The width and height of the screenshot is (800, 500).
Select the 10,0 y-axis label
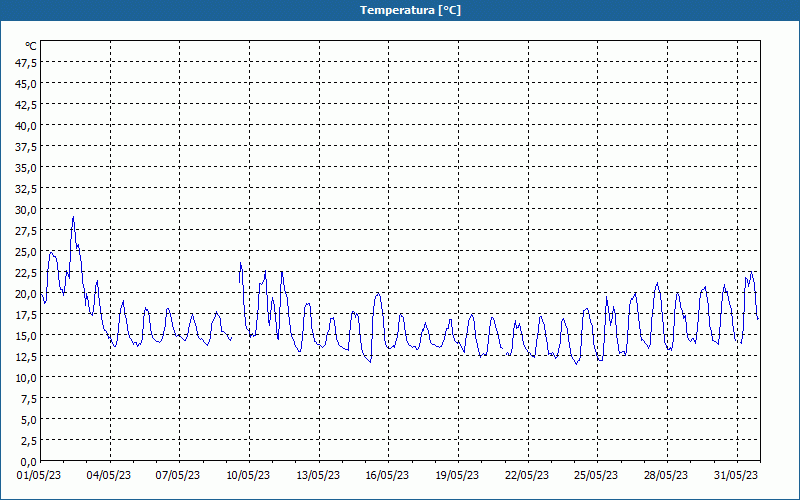pos(27,378)
